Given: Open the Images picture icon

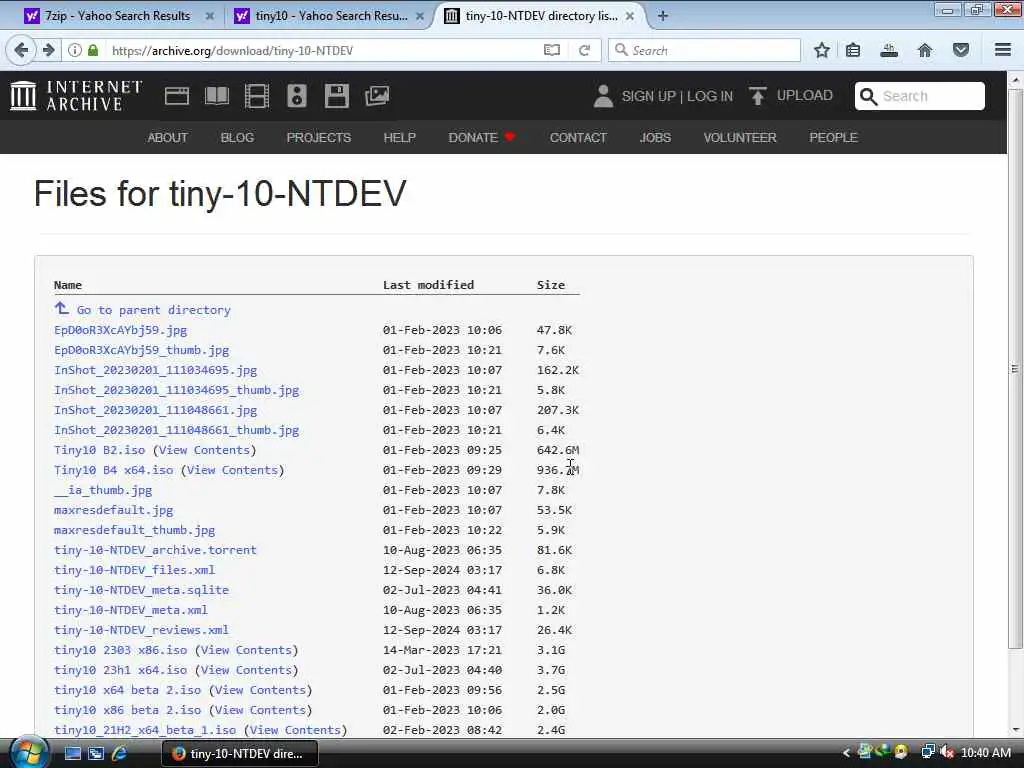Looking at the screenshot, I should point(377,96).
